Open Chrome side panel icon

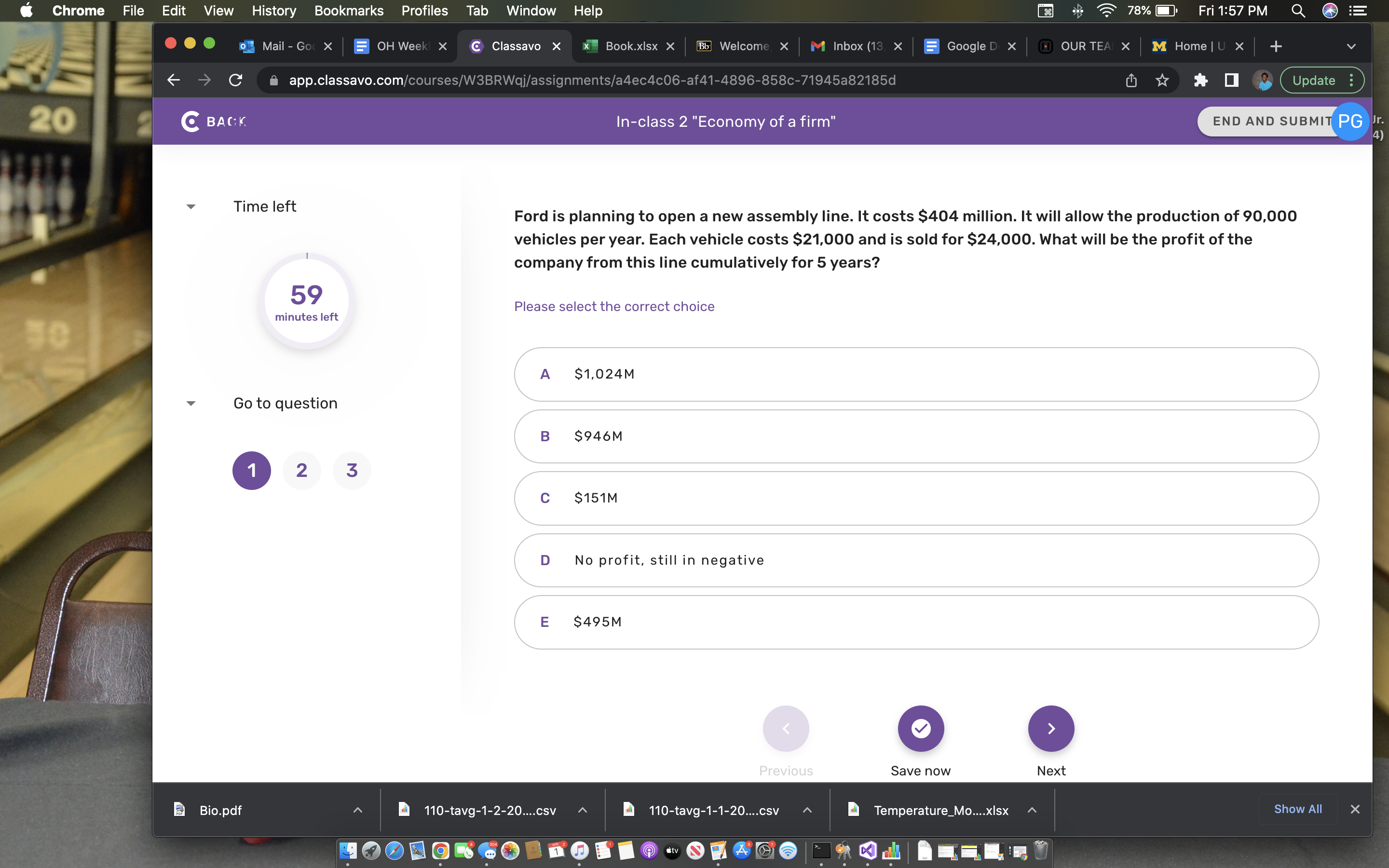(x=1231, y=81)
